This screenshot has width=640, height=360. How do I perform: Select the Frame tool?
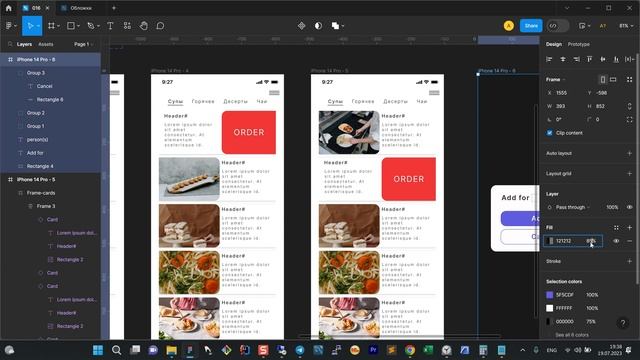tap(51, 26)
